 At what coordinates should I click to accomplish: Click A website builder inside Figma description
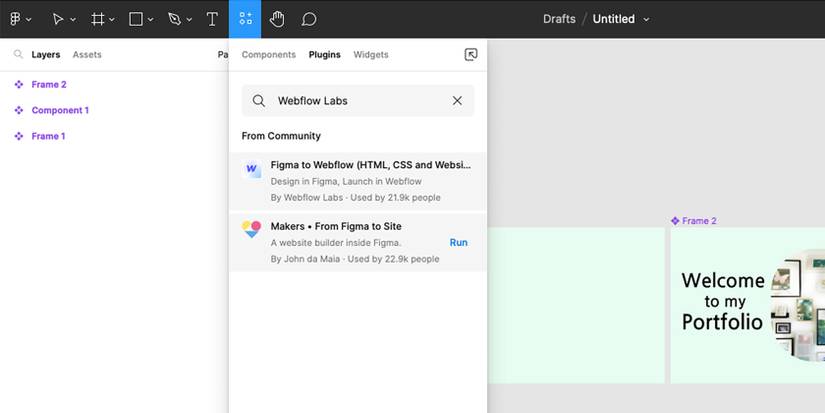336,243
